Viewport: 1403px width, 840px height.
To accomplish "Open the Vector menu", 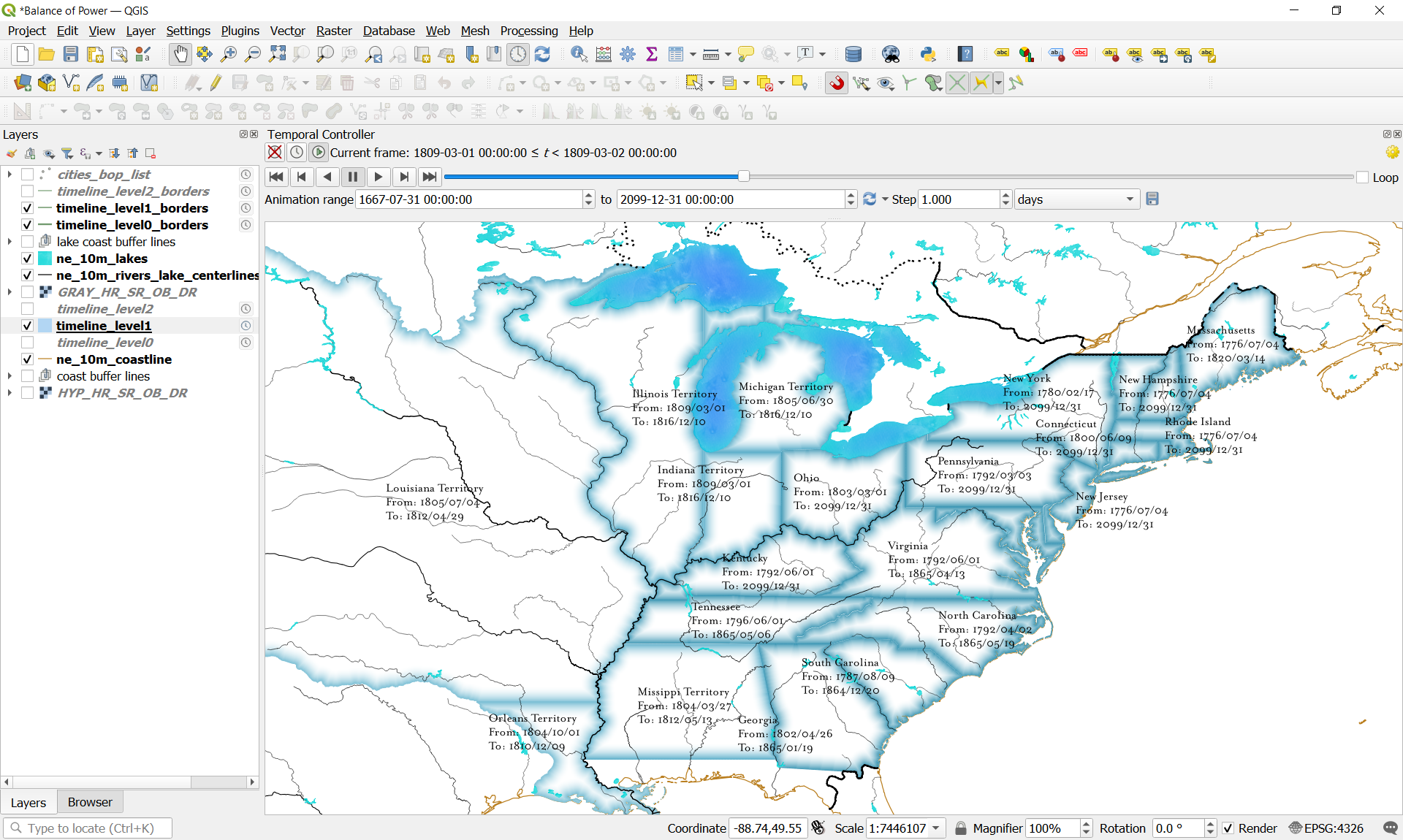I will [287, 31].
